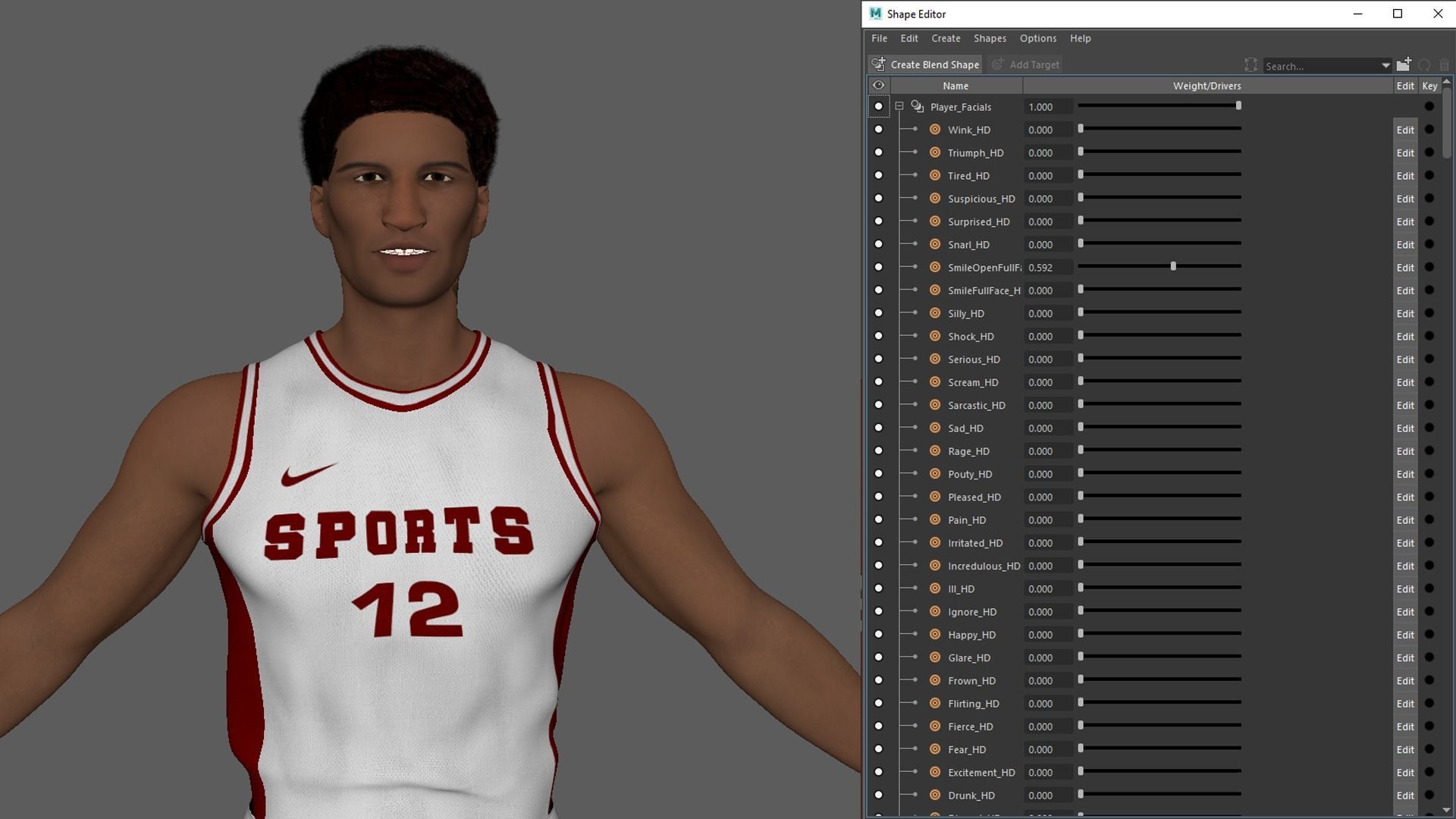Click the target icon next to Scream_HD

click(935, 382)
